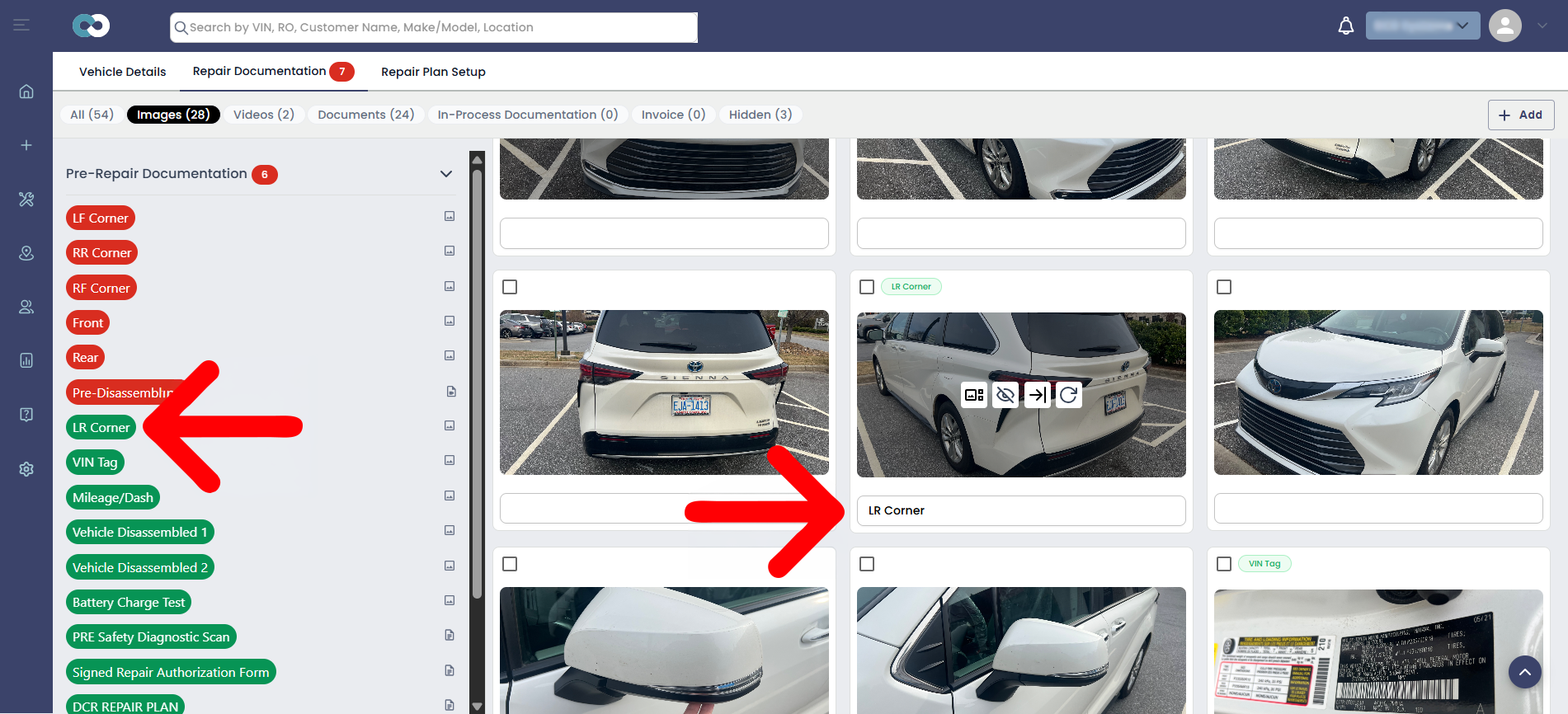This screenshot has width=1568, height=714.
Task: Open the tools wrench icon in sidebar
Action: [26, 199]
